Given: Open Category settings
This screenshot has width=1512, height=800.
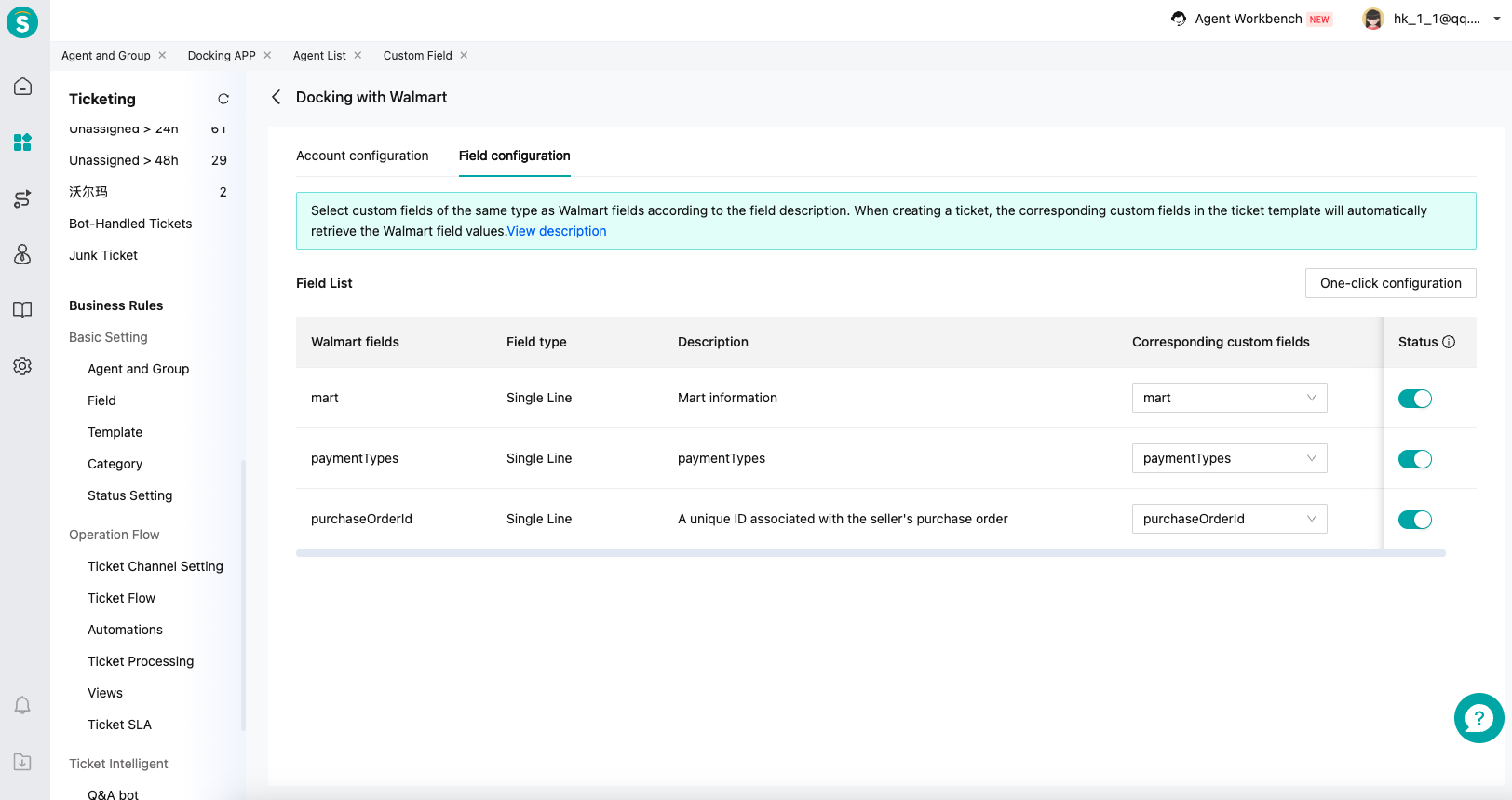Looking at the screenshot, I should pos(115,464).
